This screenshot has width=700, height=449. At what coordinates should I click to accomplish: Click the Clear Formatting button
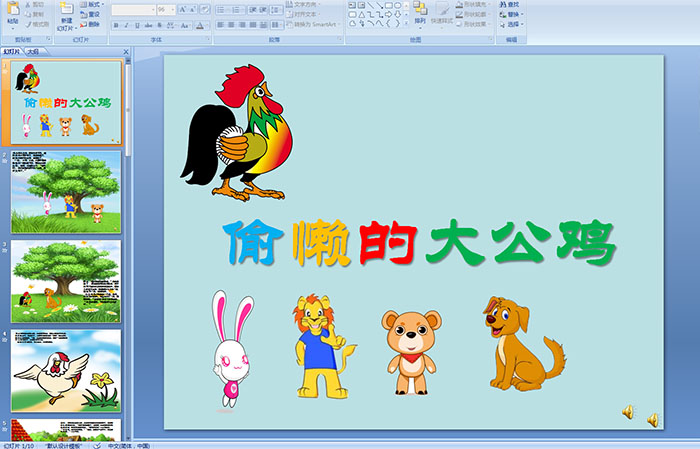click(204, 9)
